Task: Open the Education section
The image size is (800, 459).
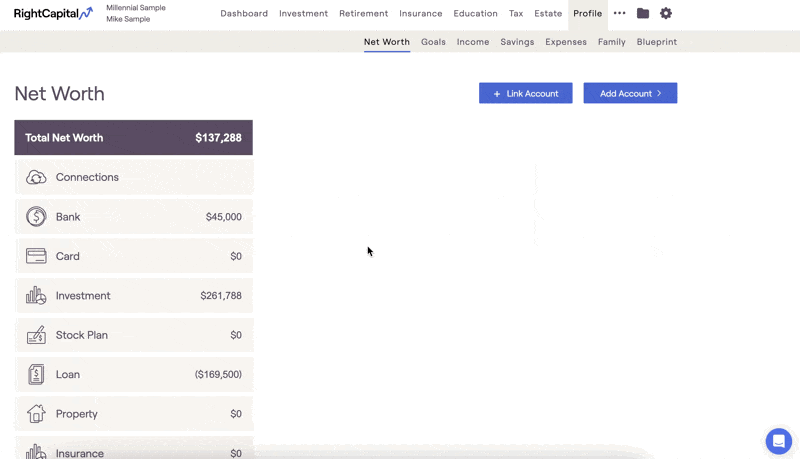Action: pos(476,14)
